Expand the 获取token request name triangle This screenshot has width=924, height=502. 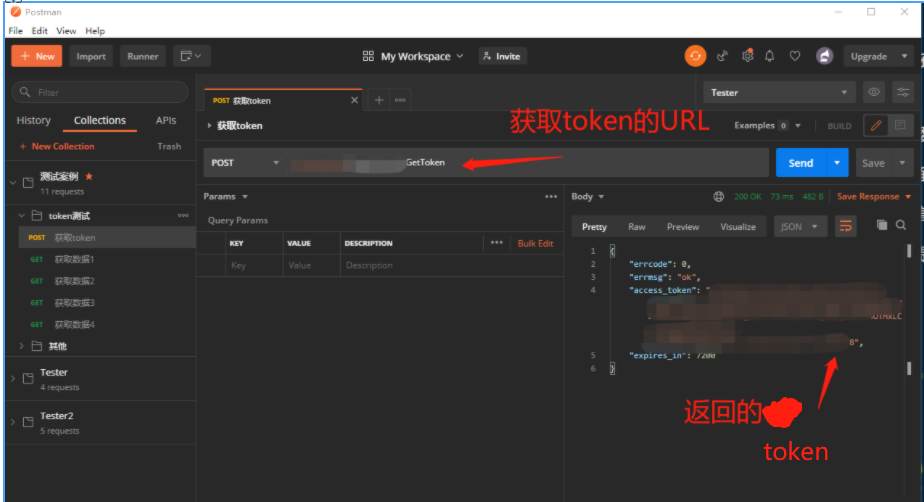[x=209, y=126]
